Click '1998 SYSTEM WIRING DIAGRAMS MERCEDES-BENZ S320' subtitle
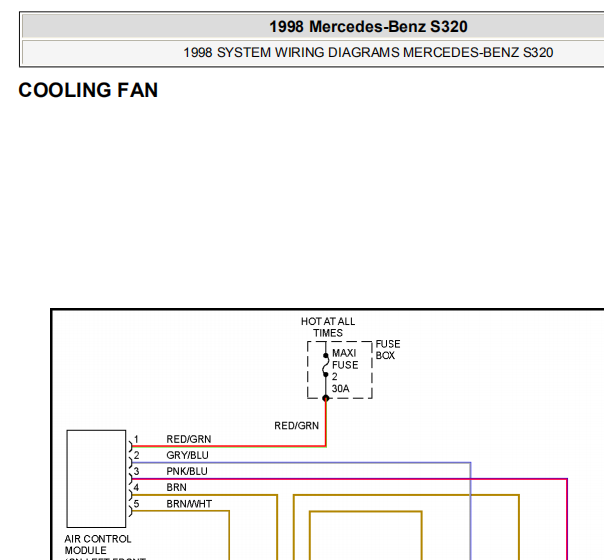 tap(368, 52)
